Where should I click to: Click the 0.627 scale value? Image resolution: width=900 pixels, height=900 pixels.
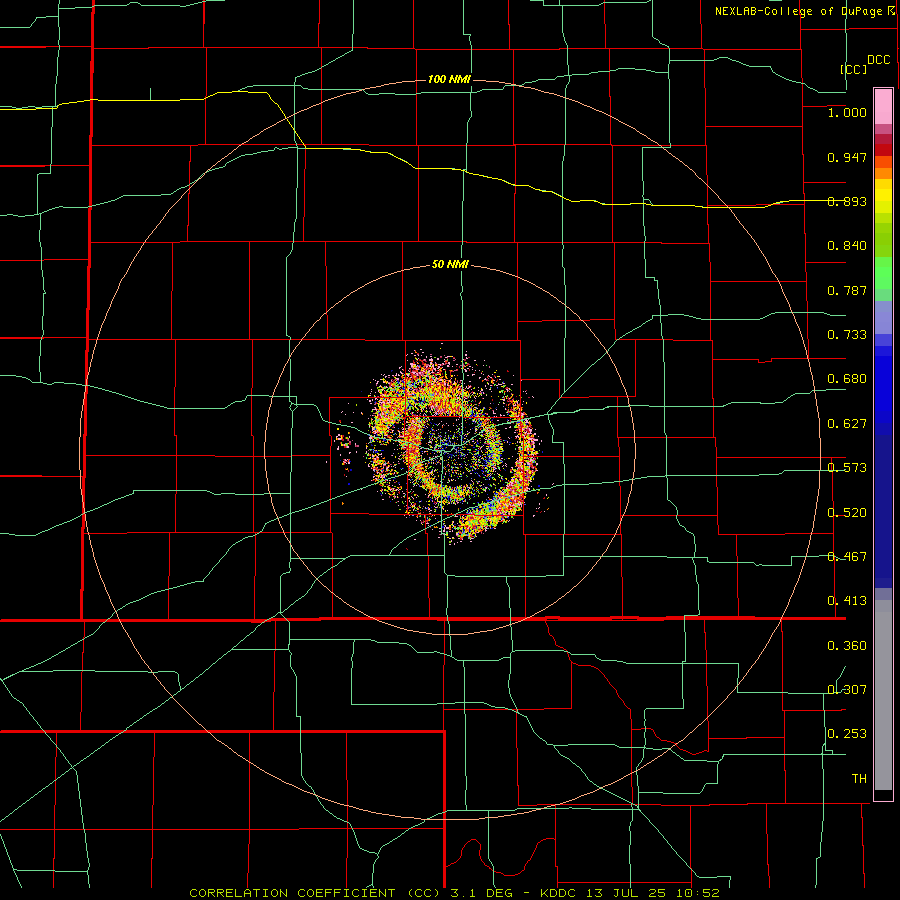point(847,424)
